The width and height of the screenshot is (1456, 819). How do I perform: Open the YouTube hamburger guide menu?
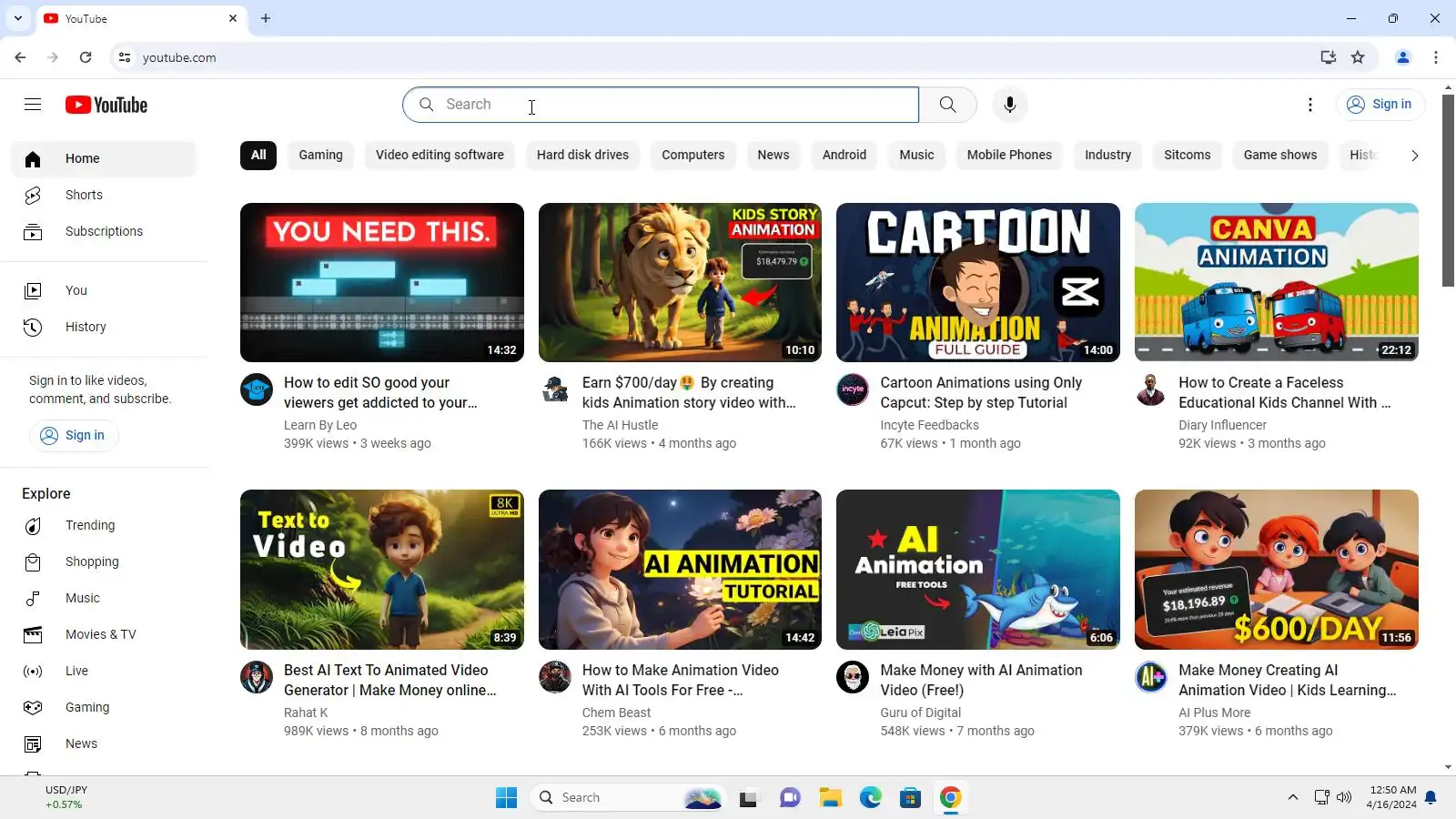33,105
